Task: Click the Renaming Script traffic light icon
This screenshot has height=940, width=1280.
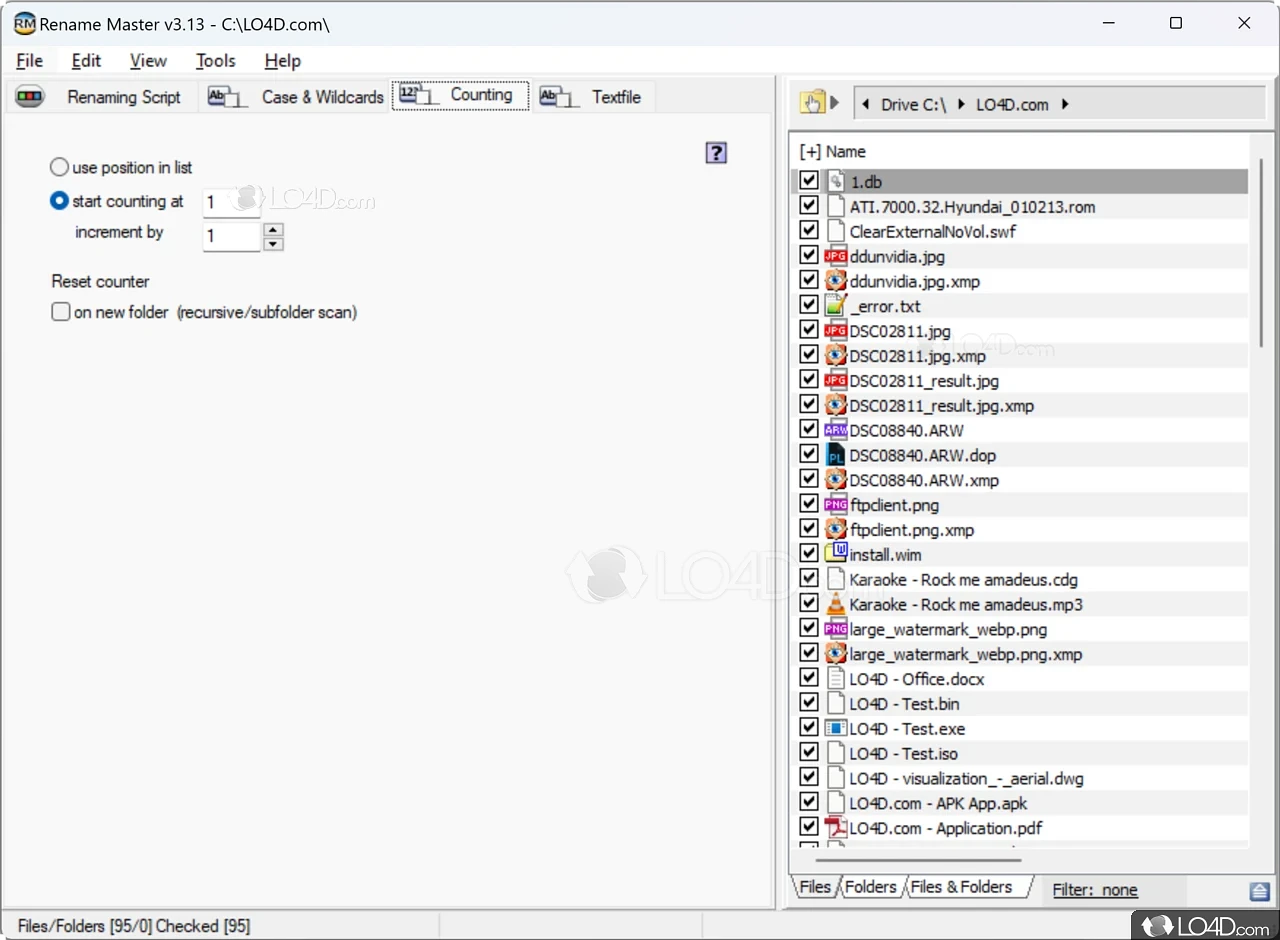Action: pyautogui.click(x=31, y=97)
